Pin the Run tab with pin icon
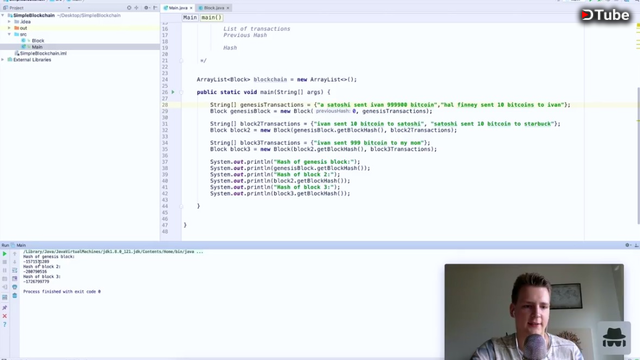The height and width of the screenshot is (360, 640). [x=5, y=307]
